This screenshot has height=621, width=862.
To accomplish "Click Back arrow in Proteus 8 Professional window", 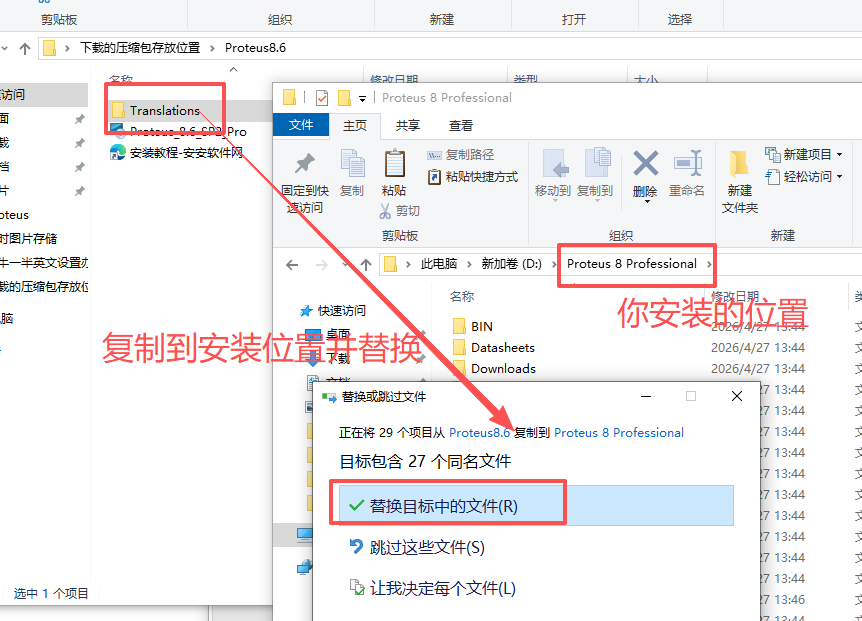I will pos(292,265).
